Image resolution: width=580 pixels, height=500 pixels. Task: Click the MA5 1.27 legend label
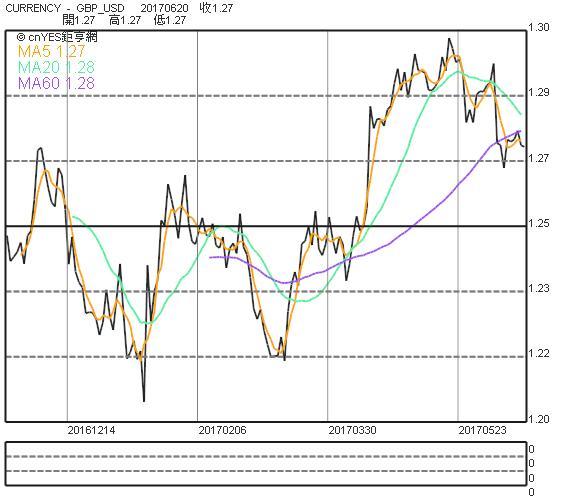click(x=51, y=51)
